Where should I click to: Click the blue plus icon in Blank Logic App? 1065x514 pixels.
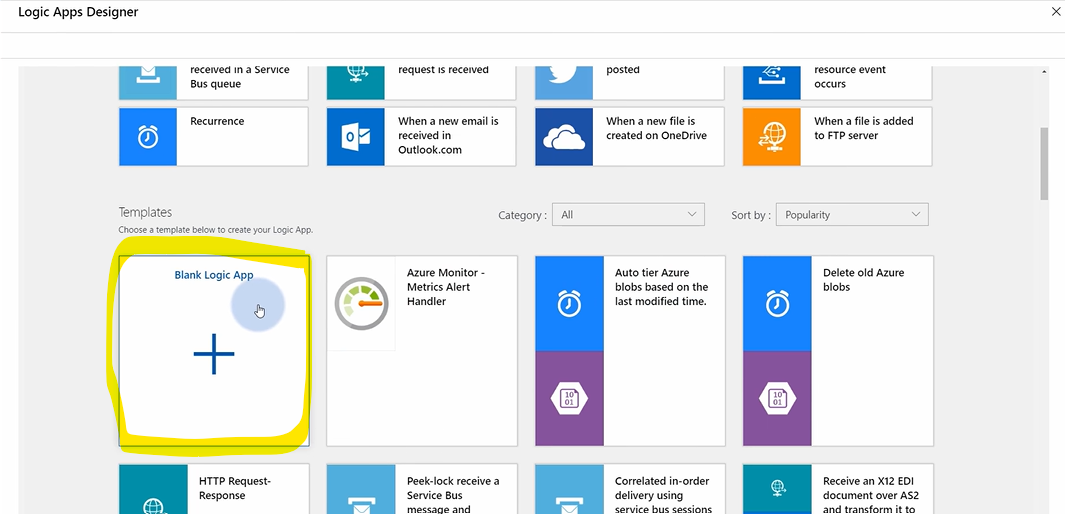point(214,354)
